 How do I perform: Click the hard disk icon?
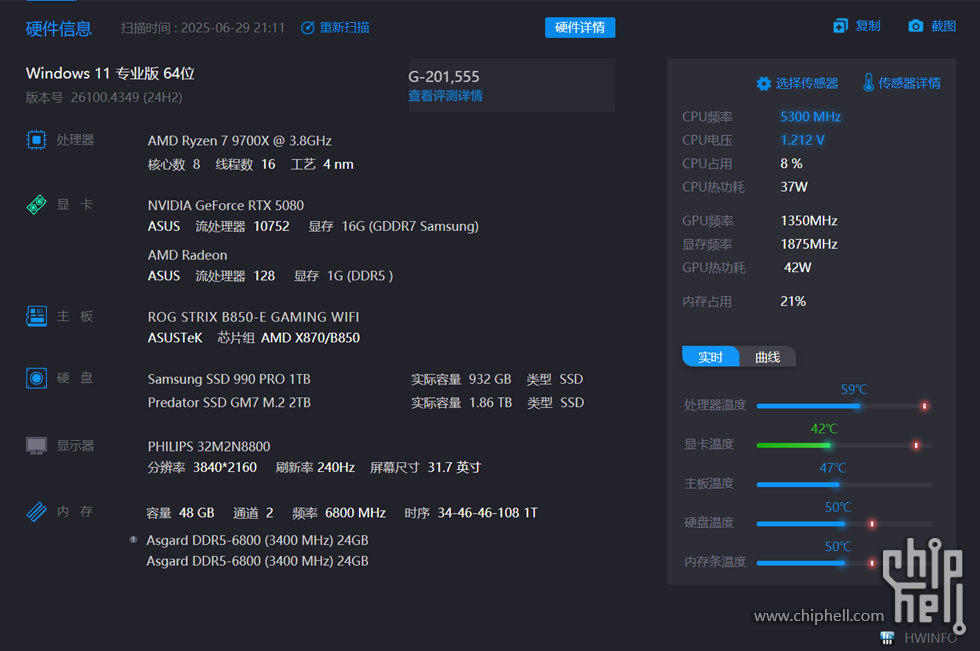36,378
